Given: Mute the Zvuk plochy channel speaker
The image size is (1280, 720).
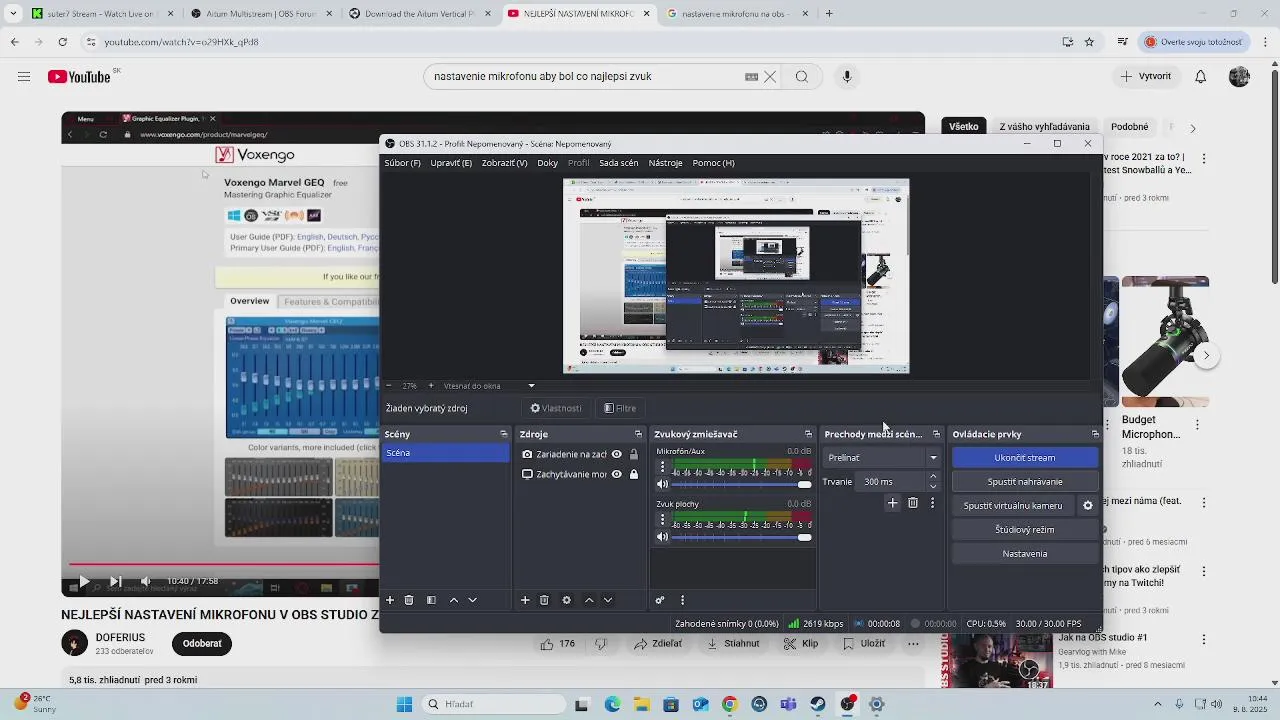Looking at the screenshot, I should coord(662,537).
